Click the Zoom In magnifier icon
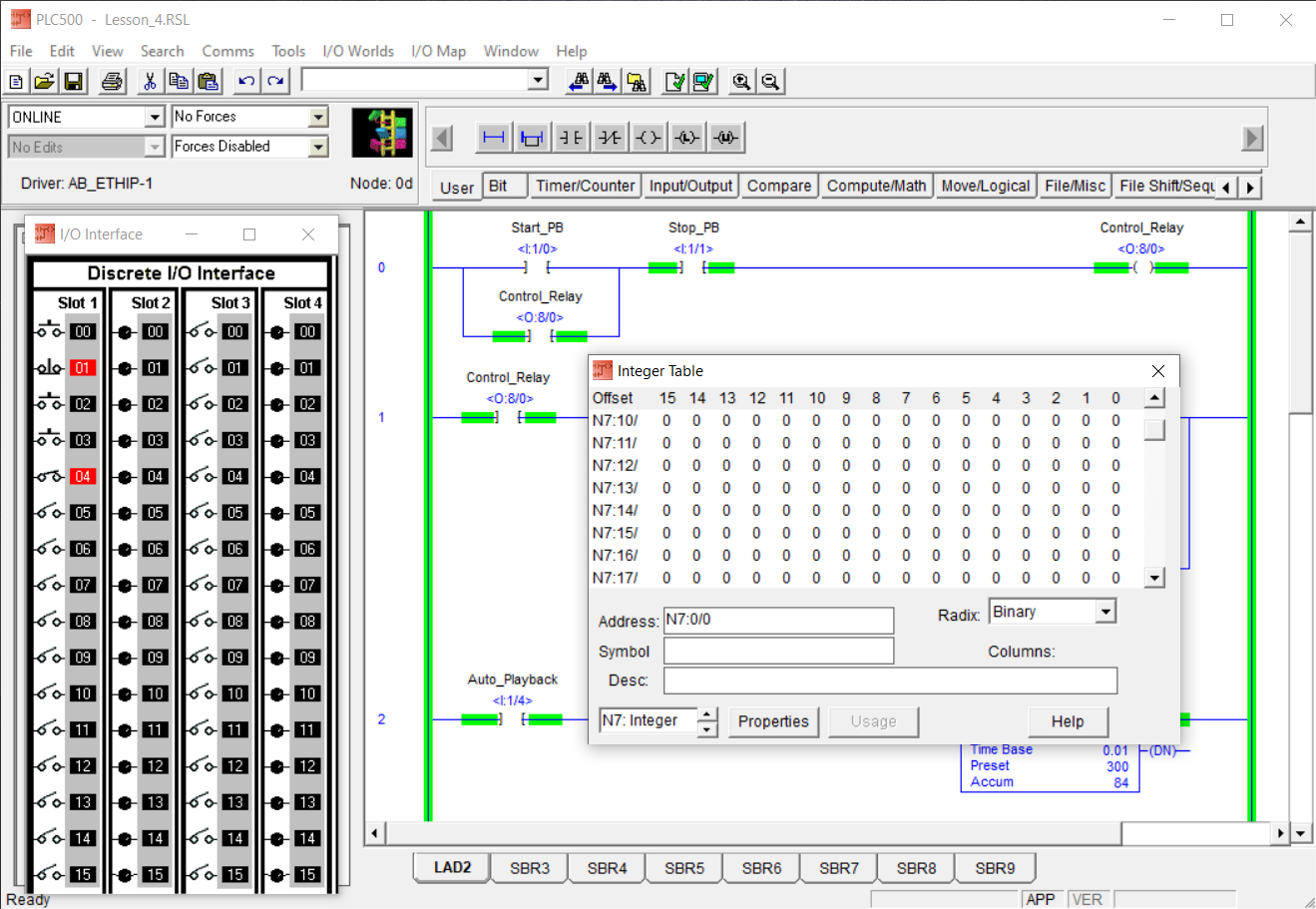The image size is (1316, 909). pyautogui.click(x=741, y=82)
